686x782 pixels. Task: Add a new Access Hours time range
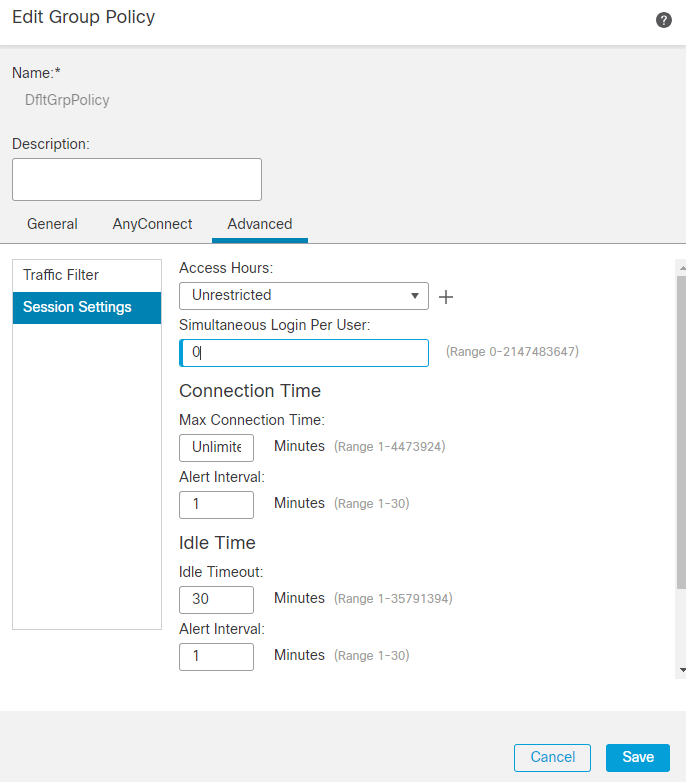click(x=447, y=297)
